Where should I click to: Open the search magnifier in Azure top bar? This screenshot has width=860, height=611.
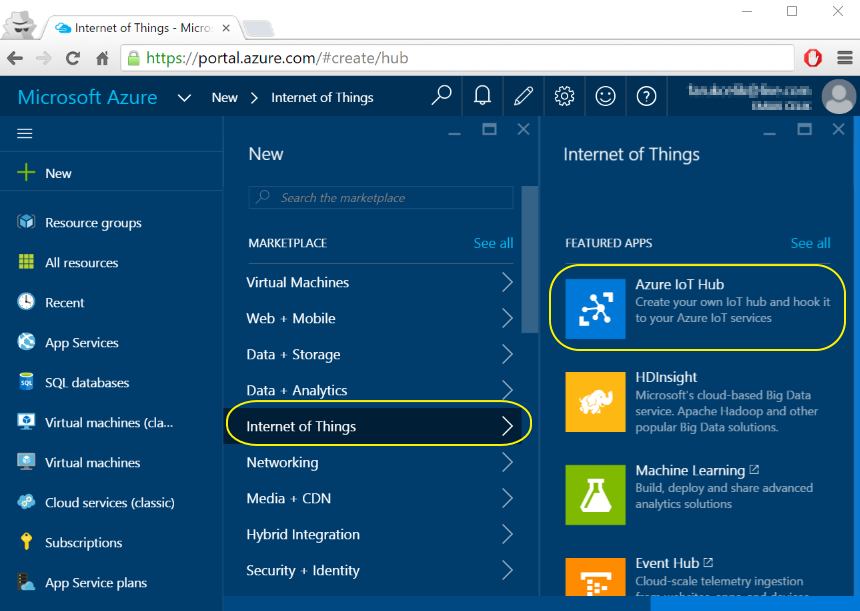(442, 97)
